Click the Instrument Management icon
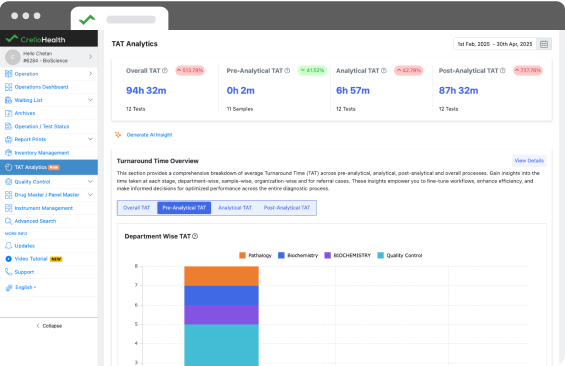The width and height of the screenshot is (565, 366). point(8,208)
